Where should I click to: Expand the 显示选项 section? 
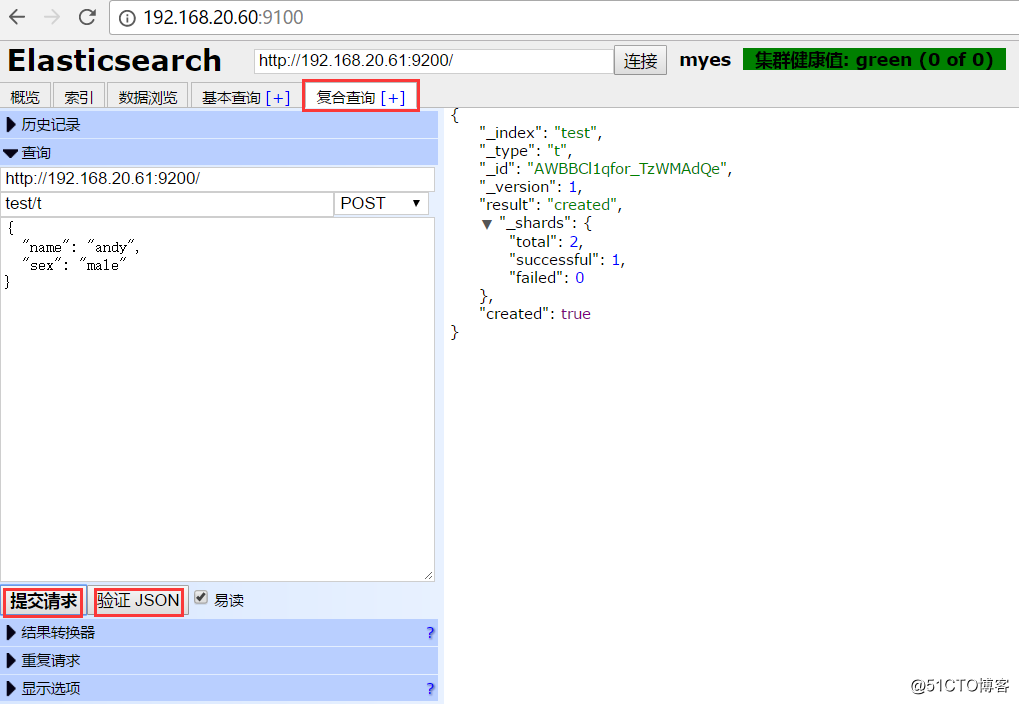click(219, 688)
